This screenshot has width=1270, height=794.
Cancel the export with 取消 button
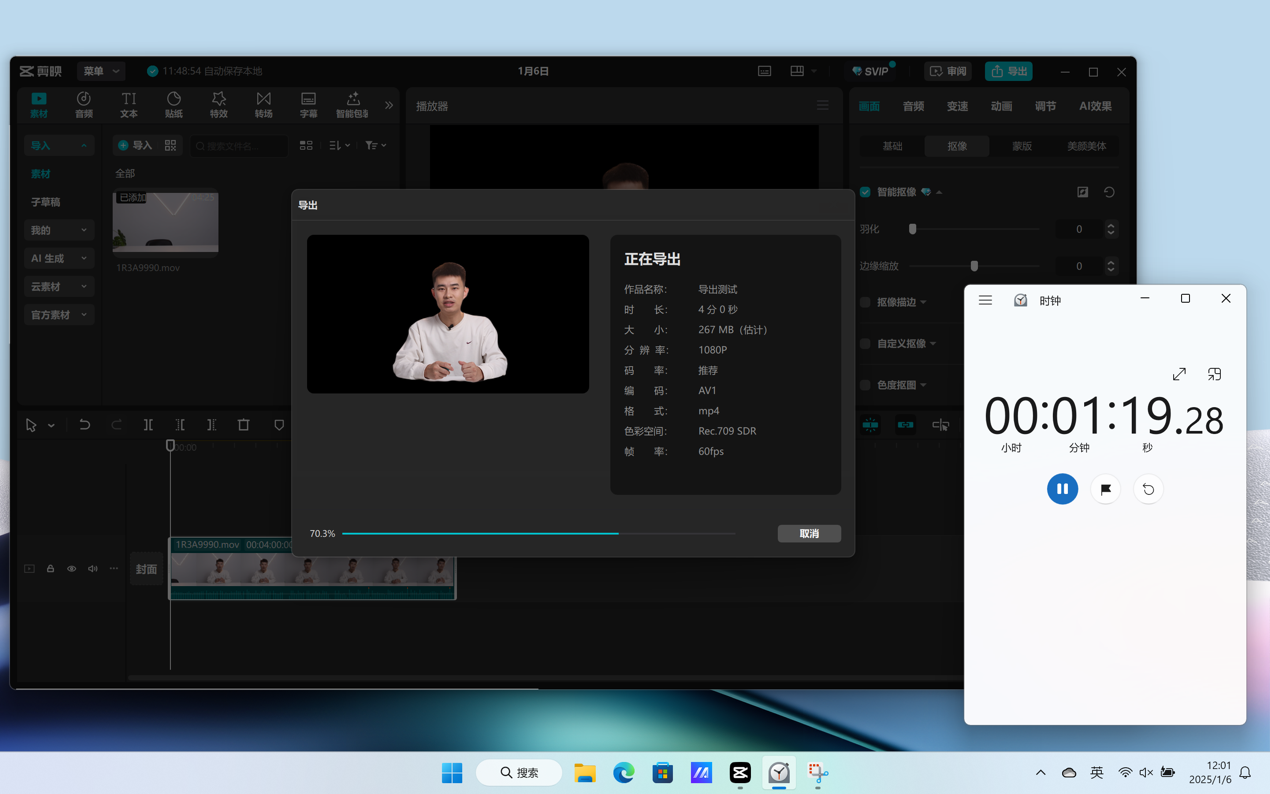[x=809, y=534]
